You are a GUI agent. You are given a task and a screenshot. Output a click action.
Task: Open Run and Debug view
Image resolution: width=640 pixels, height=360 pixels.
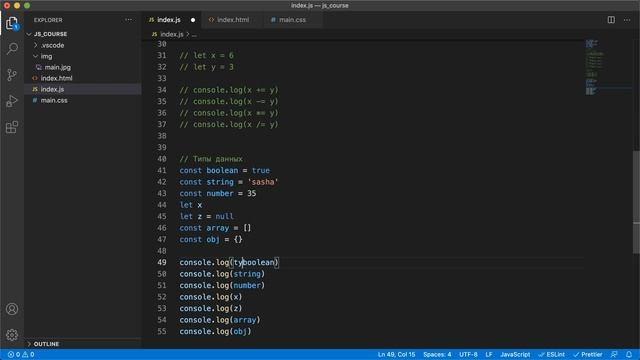(12, 101)
